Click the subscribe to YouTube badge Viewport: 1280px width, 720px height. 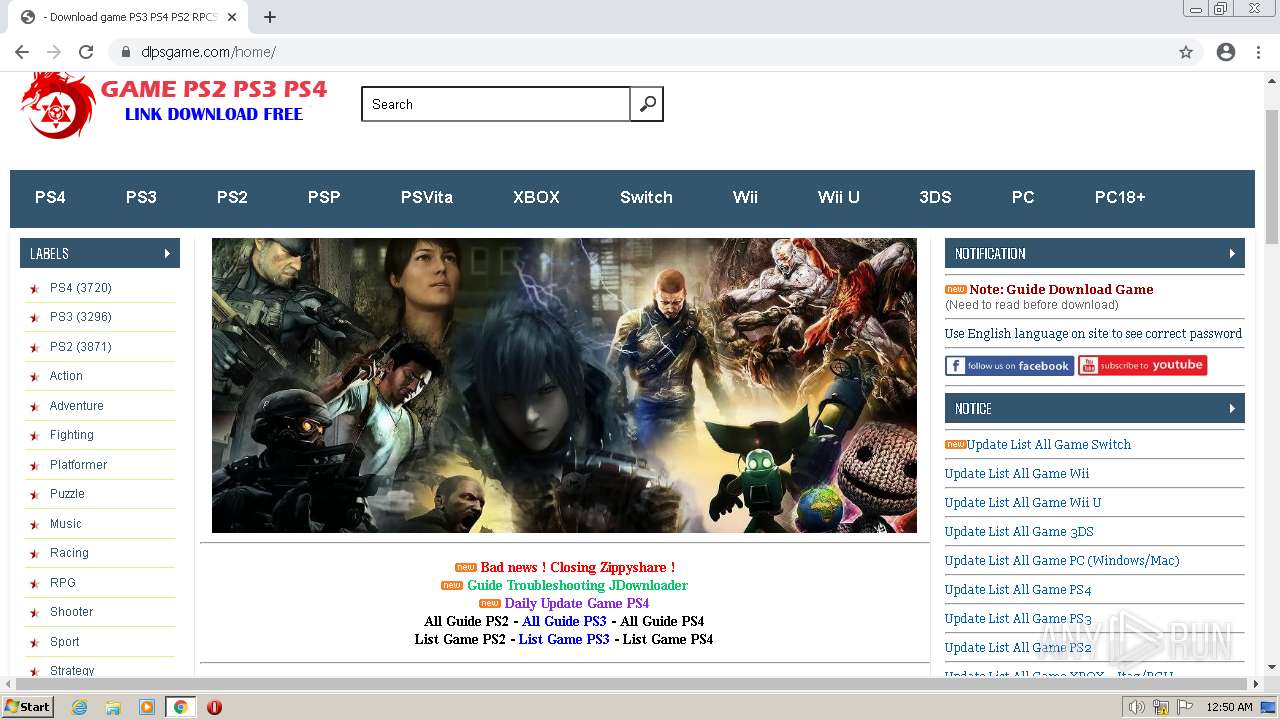tap(1142, 366)
